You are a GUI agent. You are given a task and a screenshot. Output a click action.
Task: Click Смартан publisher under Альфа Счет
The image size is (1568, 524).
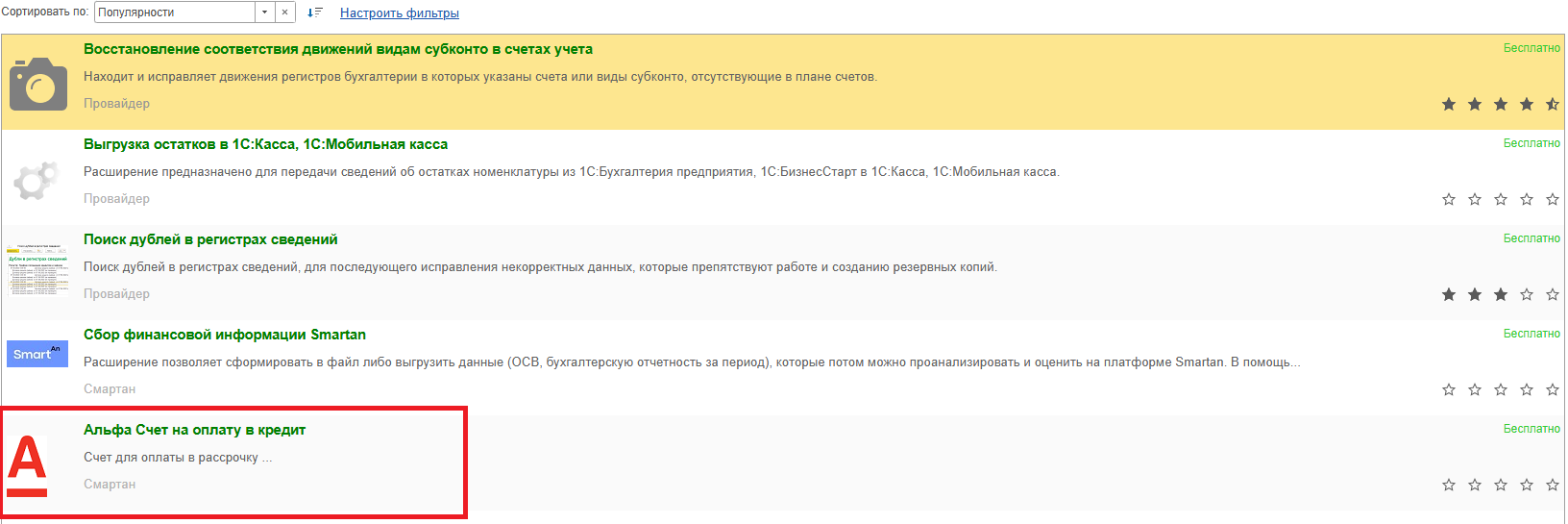click(x=110, y=485)
